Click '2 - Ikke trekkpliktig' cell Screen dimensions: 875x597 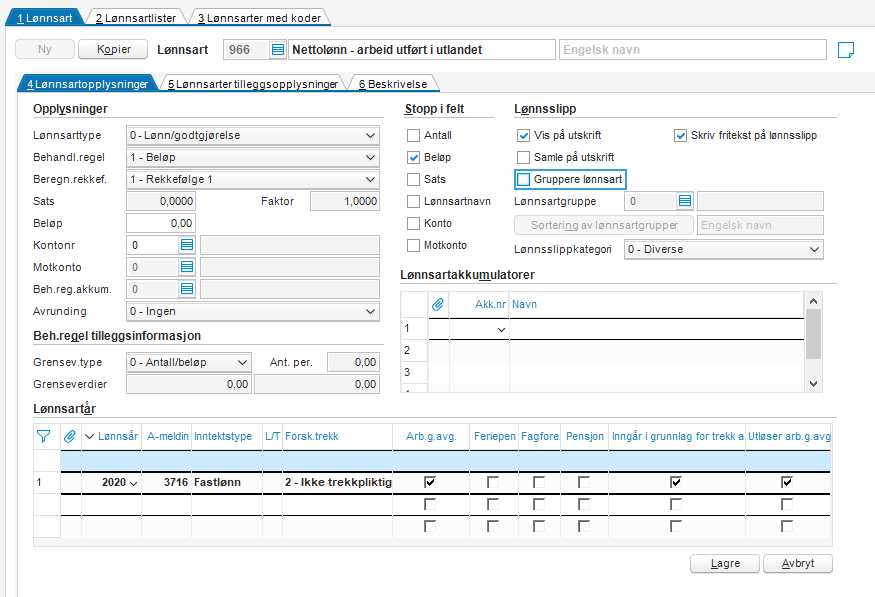(338, 482)
